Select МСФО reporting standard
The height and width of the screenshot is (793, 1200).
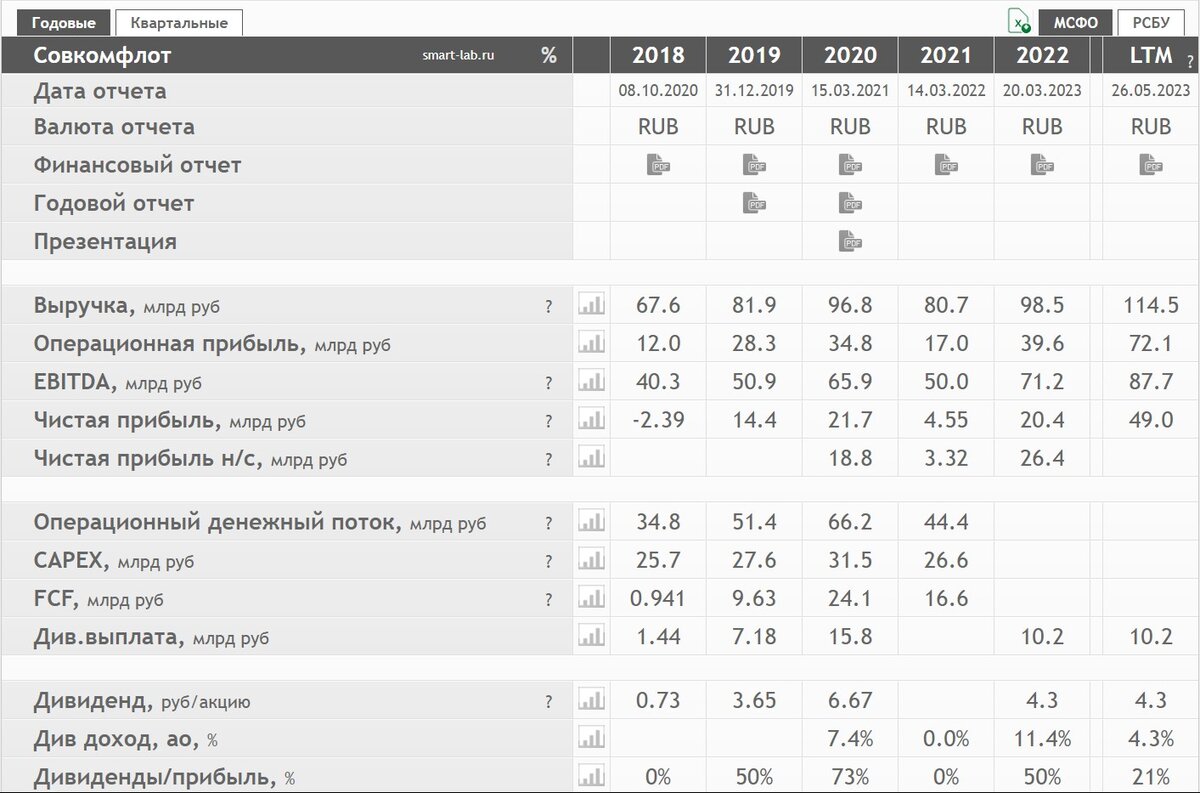click(x=1075, y=23)
